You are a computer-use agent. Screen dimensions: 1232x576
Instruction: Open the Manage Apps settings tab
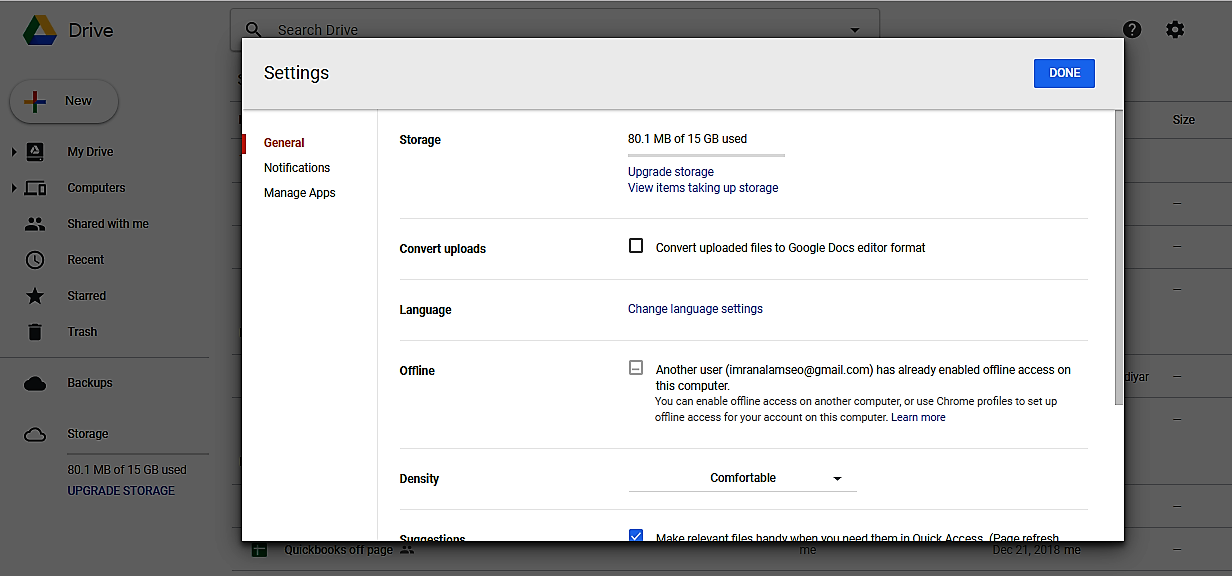(300, 193)
